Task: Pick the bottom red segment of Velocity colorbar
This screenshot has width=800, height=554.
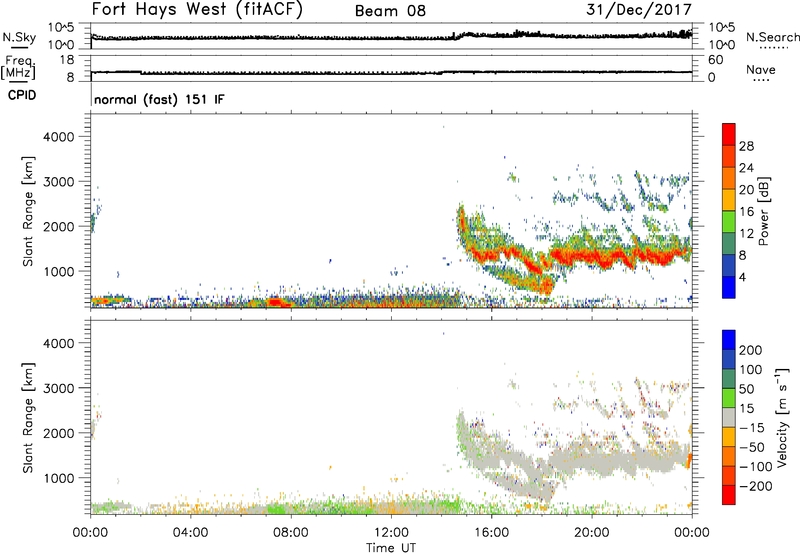Action: [729, 495]
